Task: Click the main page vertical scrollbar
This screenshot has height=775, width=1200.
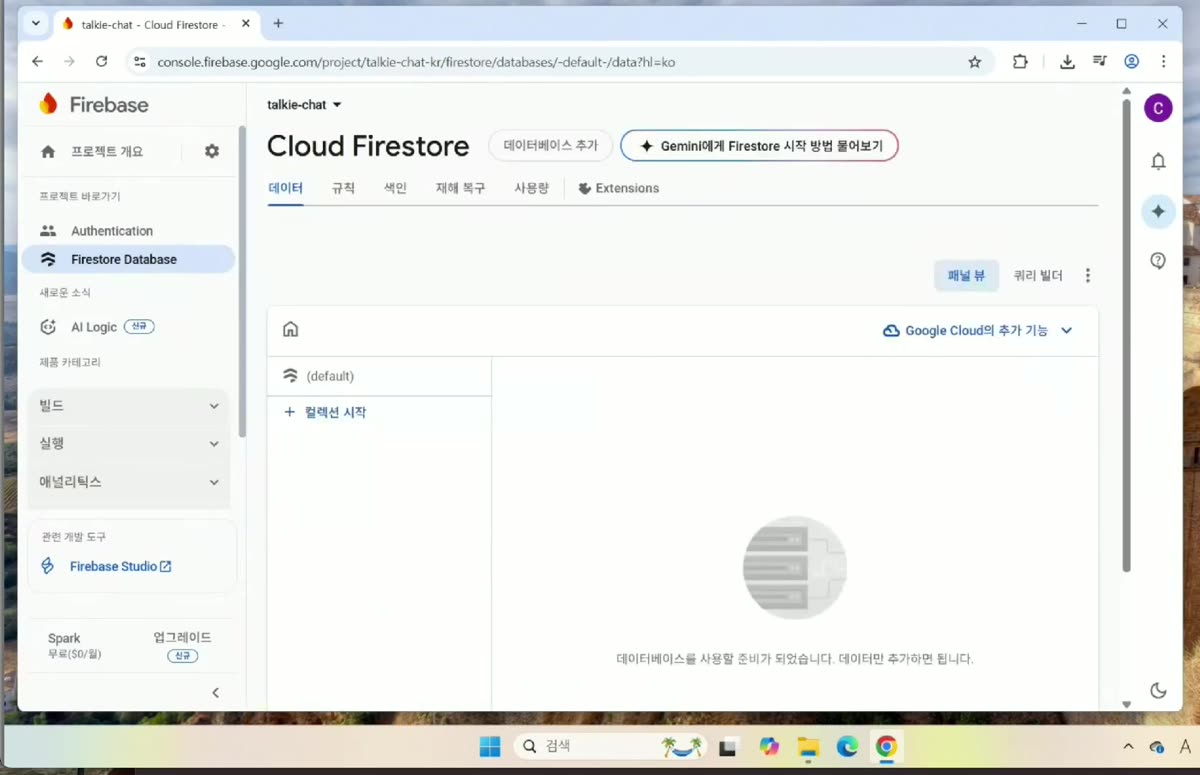Action: 1127,335
